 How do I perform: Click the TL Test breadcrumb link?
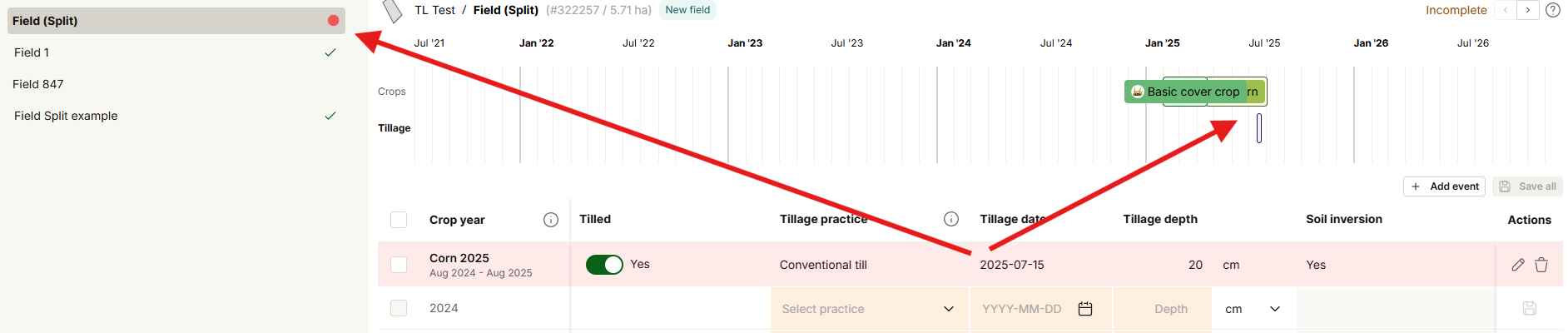coord(434,10)
